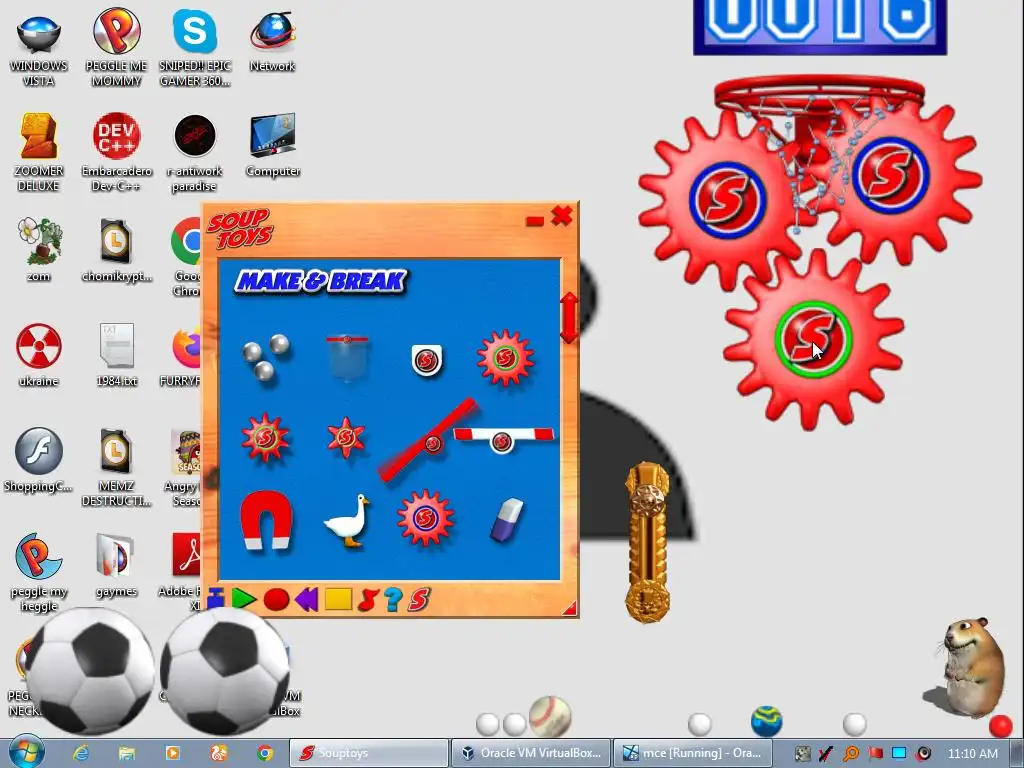Select the eraser tool in the toybox
1024x768 pixels.
[507, 520]
